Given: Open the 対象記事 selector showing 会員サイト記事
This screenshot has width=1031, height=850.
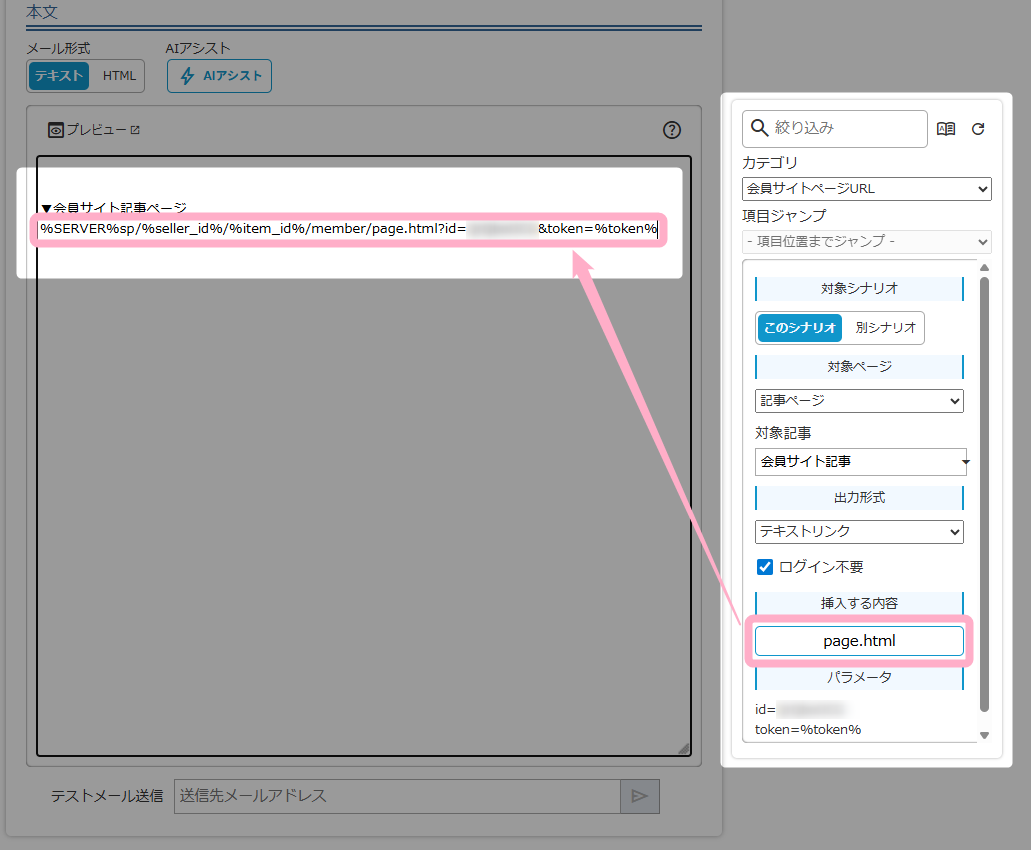Looking at the screenshot, I should pyautogui.click(x=860, y=462).
